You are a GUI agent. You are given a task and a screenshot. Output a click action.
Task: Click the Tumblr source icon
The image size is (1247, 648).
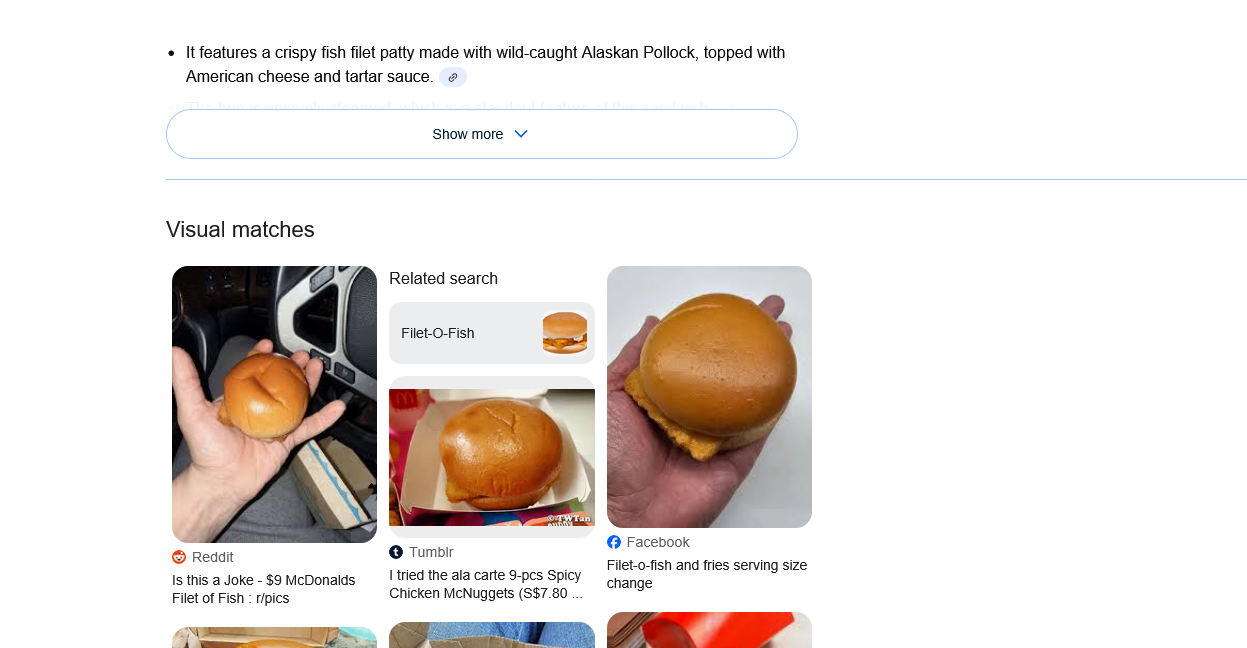(x=396, y=552)
